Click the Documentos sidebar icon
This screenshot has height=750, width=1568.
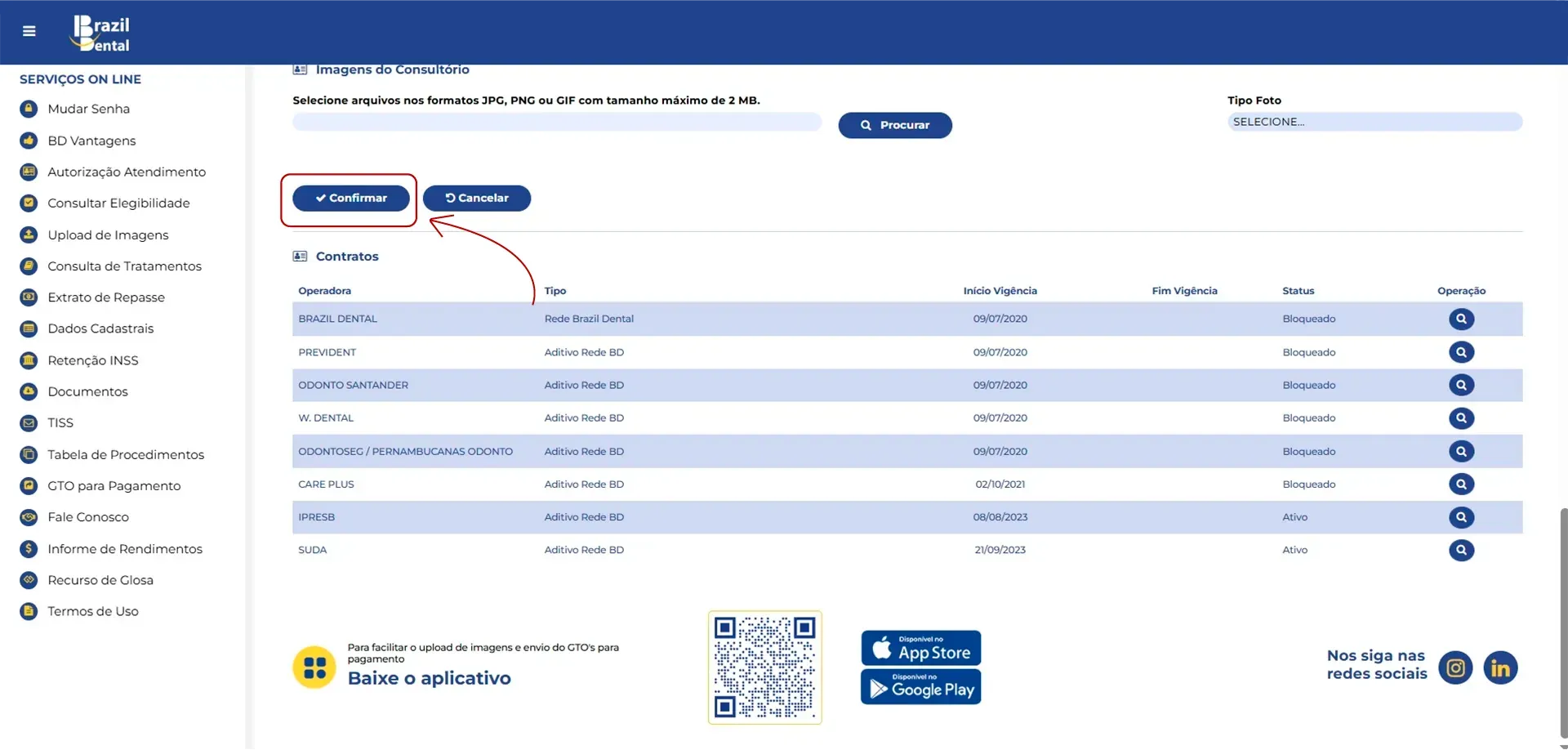point(29,391)
